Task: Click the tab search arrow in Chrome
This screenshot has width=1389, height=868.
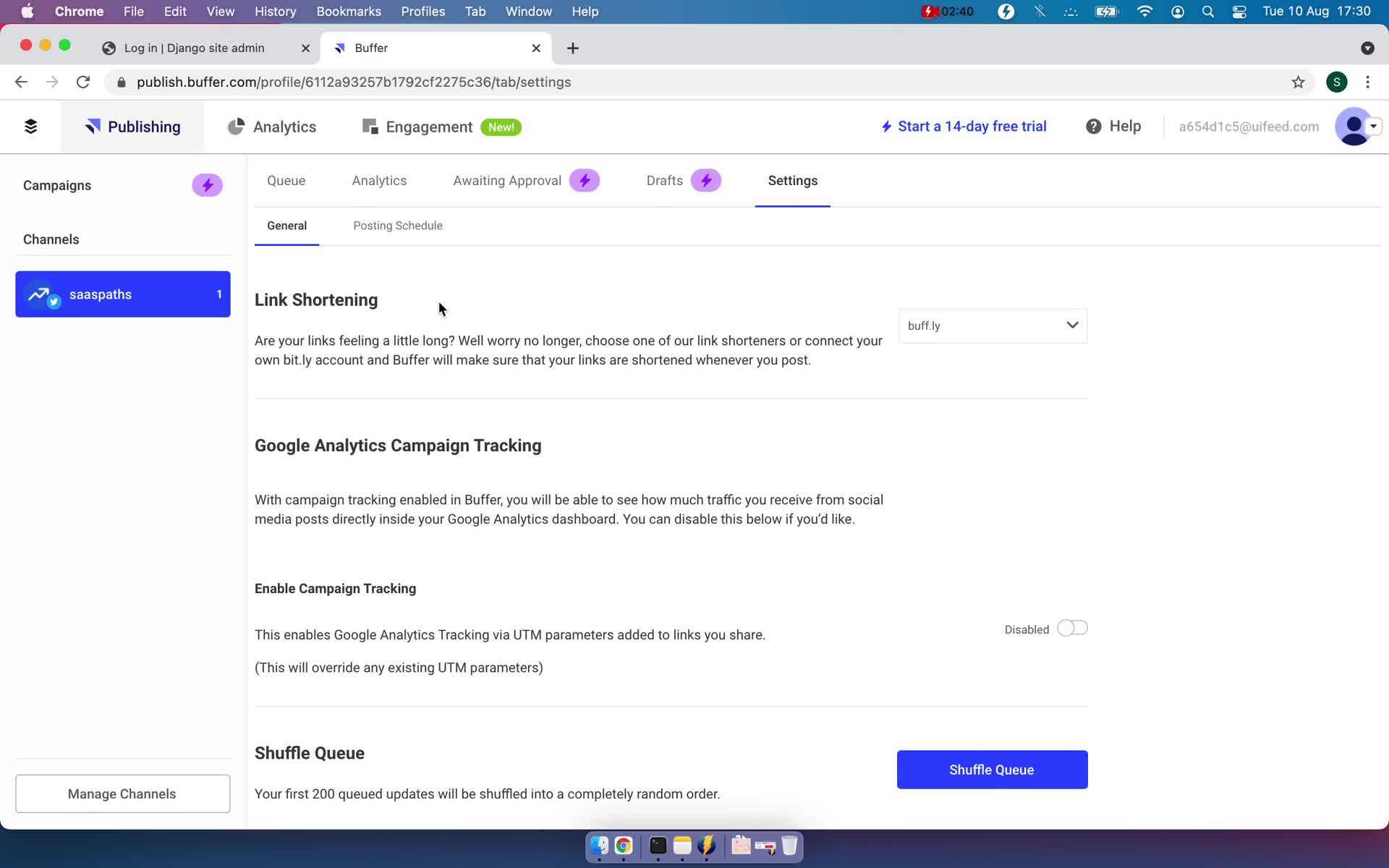Action: [x=1367, y=48]
